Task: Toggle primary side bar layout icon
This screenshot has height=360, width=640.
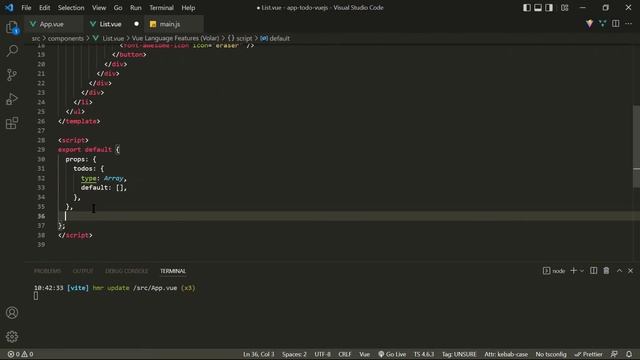Action: (x=527, y=8)
